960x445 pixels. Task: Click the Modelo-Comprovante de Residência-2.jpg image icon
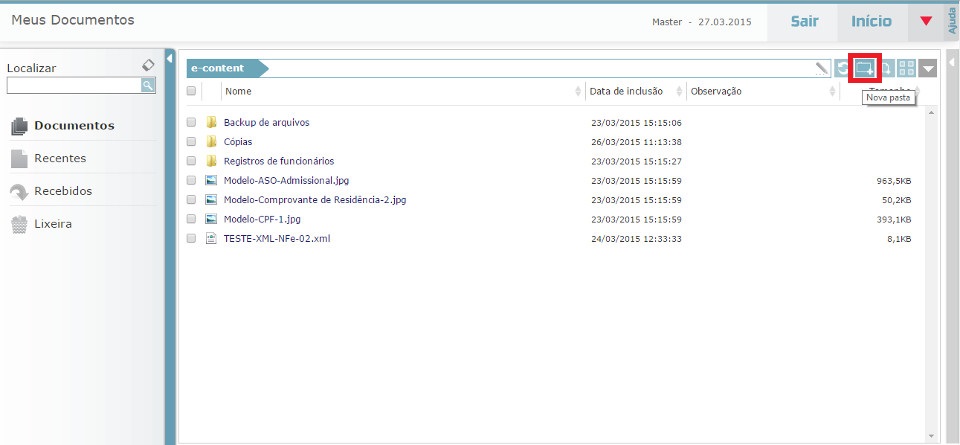(211, 200)
